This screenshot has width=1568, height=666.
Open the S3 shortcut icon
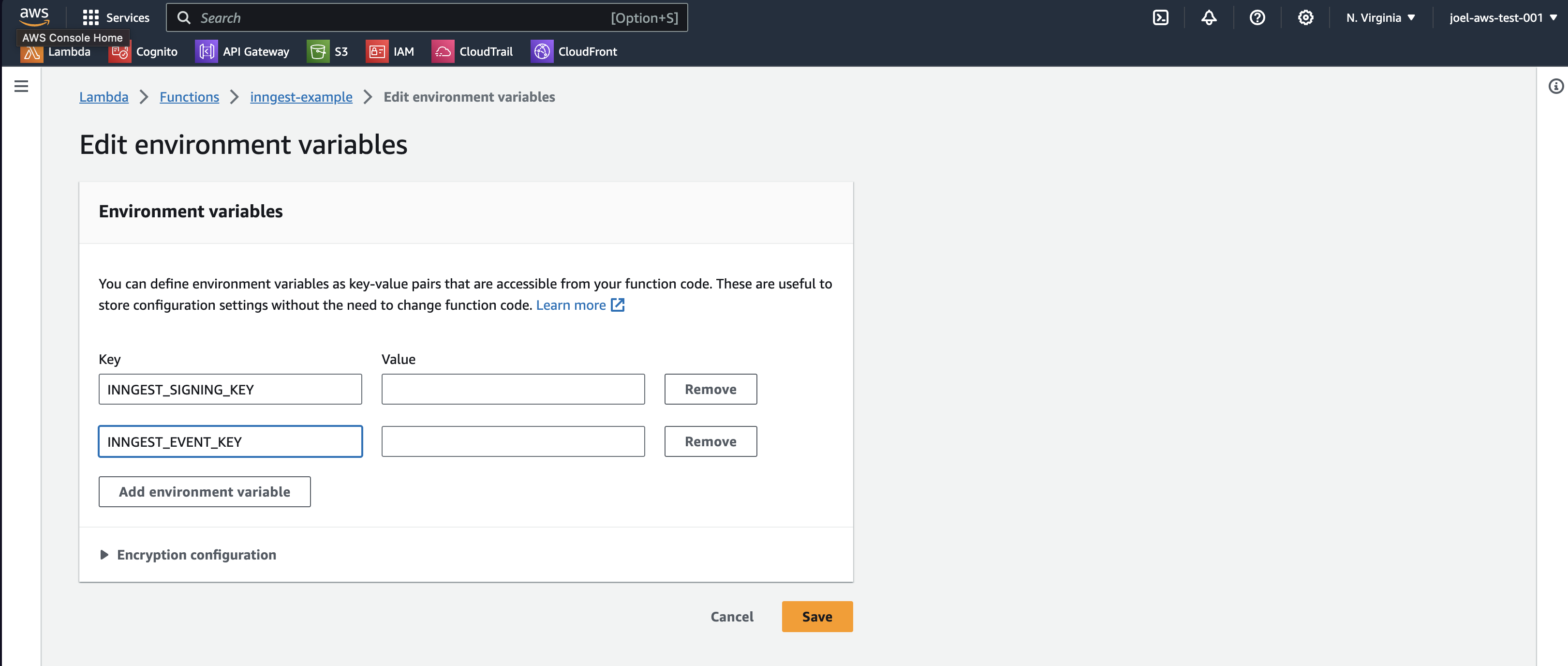[x=317, y=52]
